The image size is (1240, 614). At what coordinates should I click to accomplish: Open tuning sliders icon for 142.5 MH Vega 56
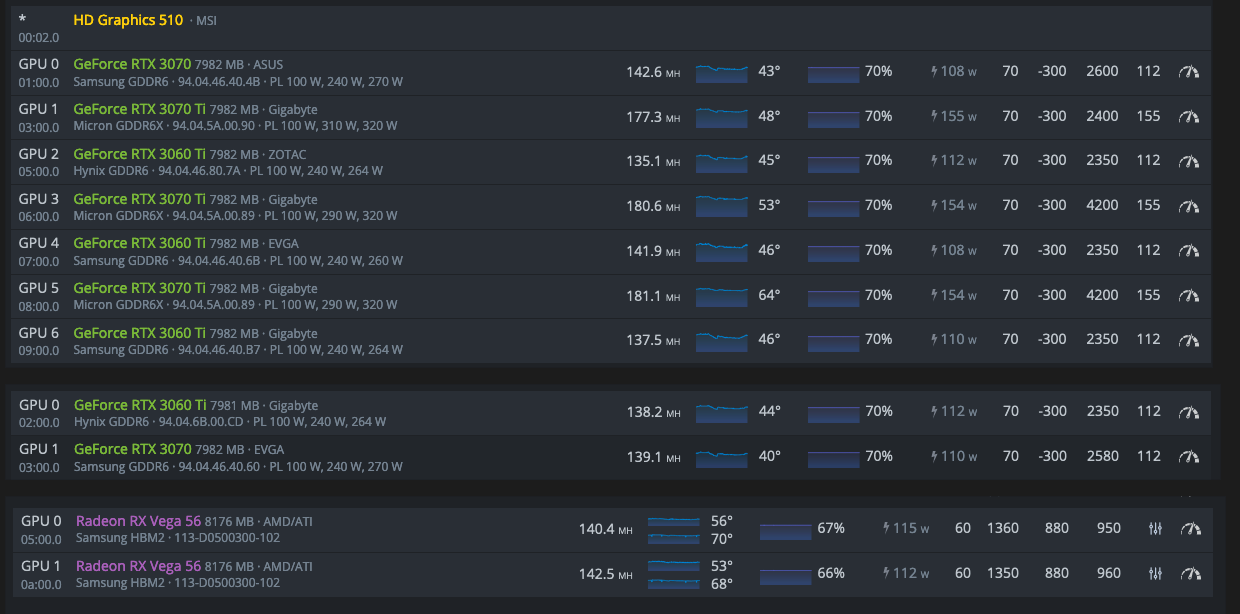click(1156, 574)
